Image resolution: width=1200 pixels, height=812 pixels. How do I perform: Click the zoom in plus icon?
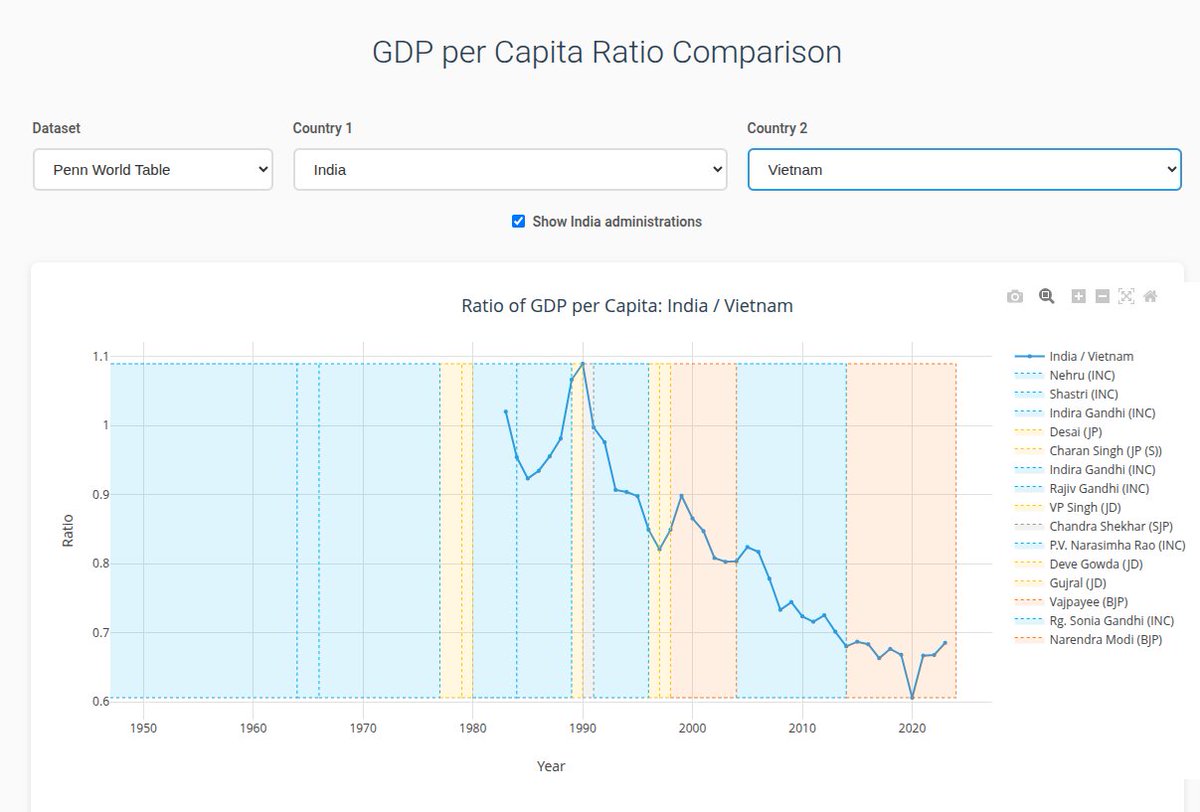click(1078, 296)
